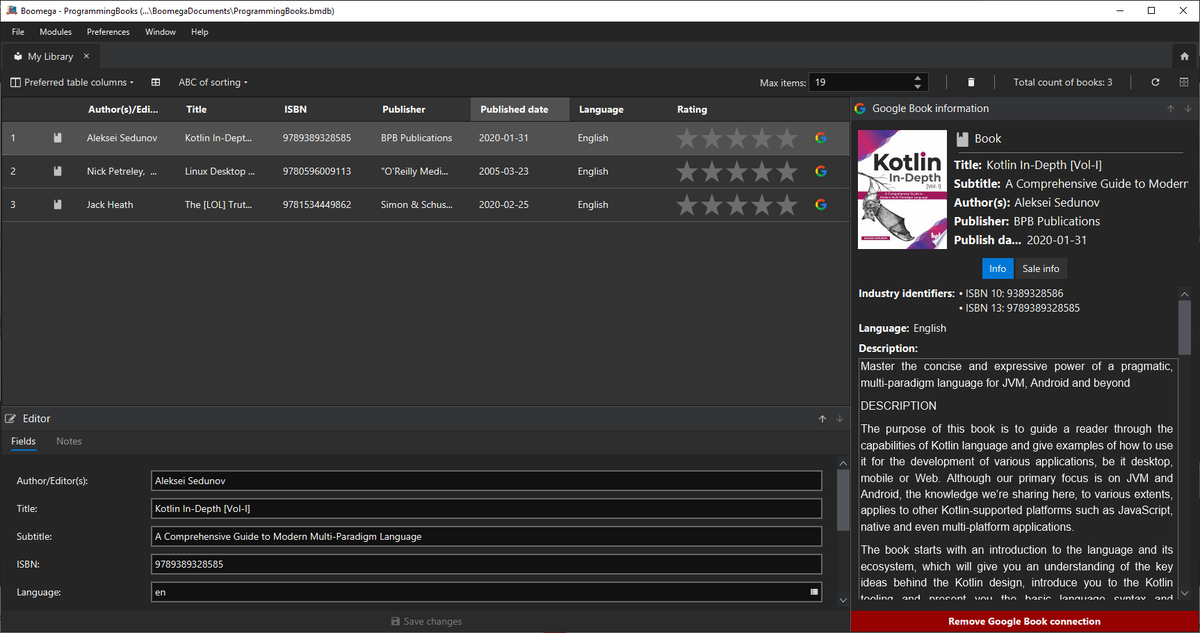
Task: Rate Linux Desktop book five stars
Action: pos(787,171)
